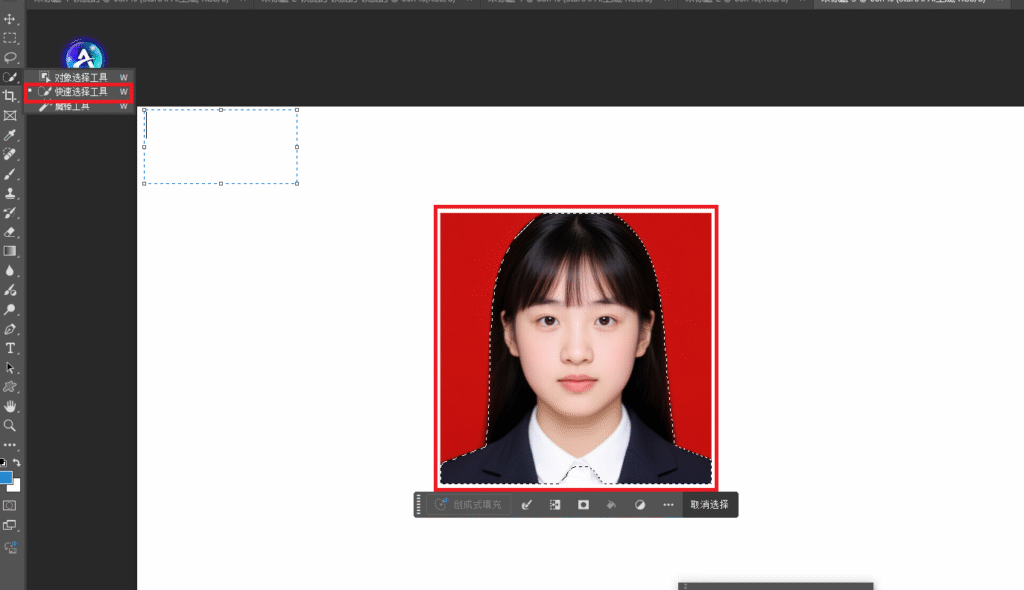Select the Type tool
The image size is (1024, 590).
pos(11,349)
